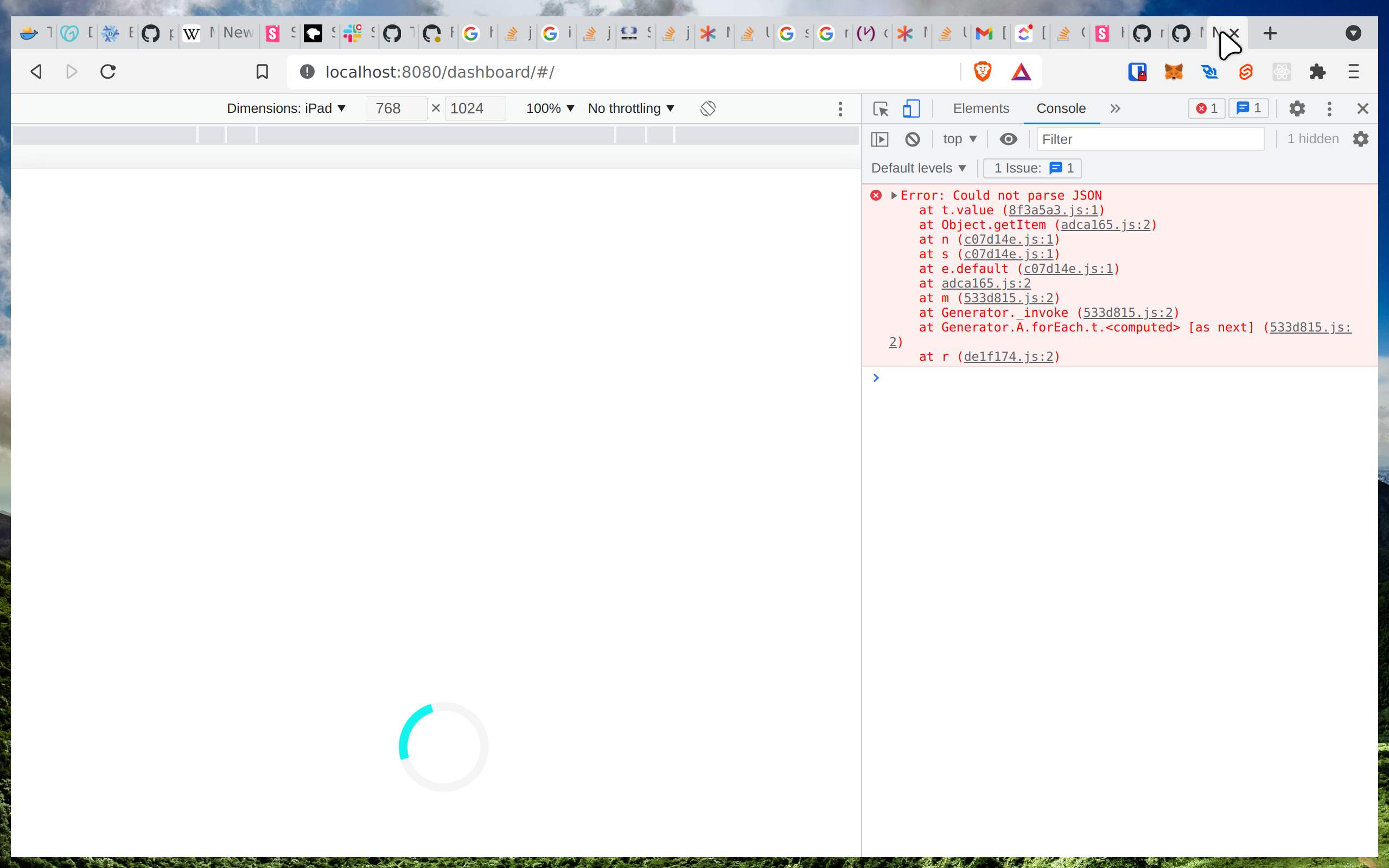The width and height of the screenshot is (1389, 868).
Task: Select the inspect element cursor tool
Action: [880, 108]
